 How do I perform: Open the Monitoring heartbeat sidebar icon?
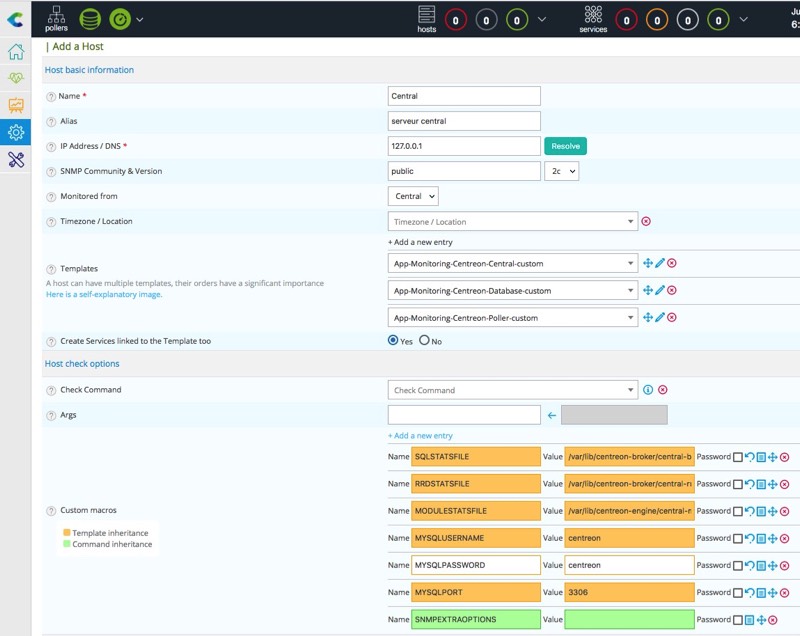tap(16, 78)
